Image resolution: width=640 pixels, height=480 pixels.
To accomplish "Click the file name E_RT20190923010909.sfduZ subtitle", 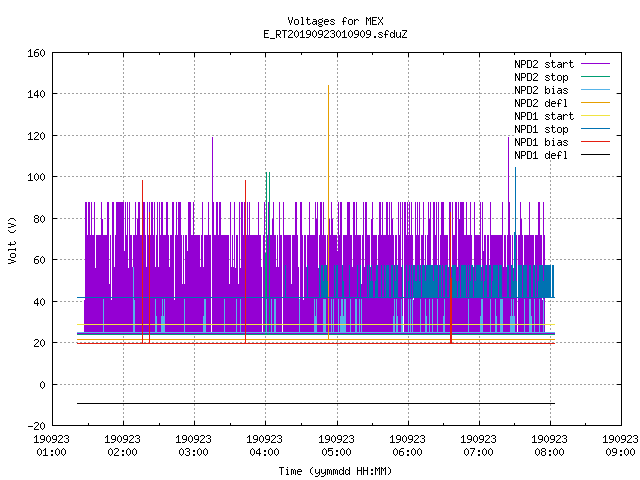I will (x=335, y=34).
